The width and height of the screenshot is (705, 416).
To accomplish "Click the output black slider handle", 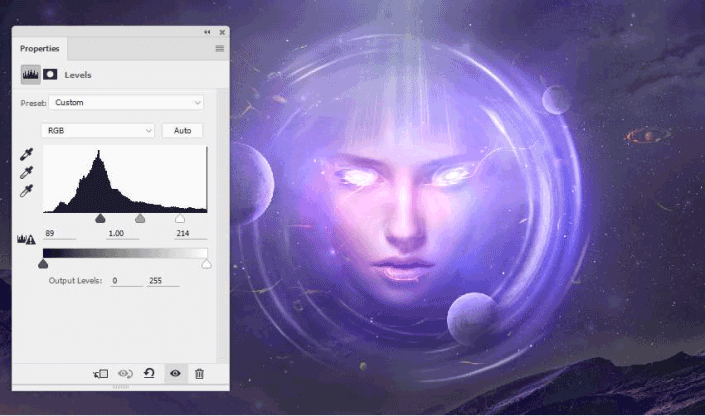I will coord(43,264).
